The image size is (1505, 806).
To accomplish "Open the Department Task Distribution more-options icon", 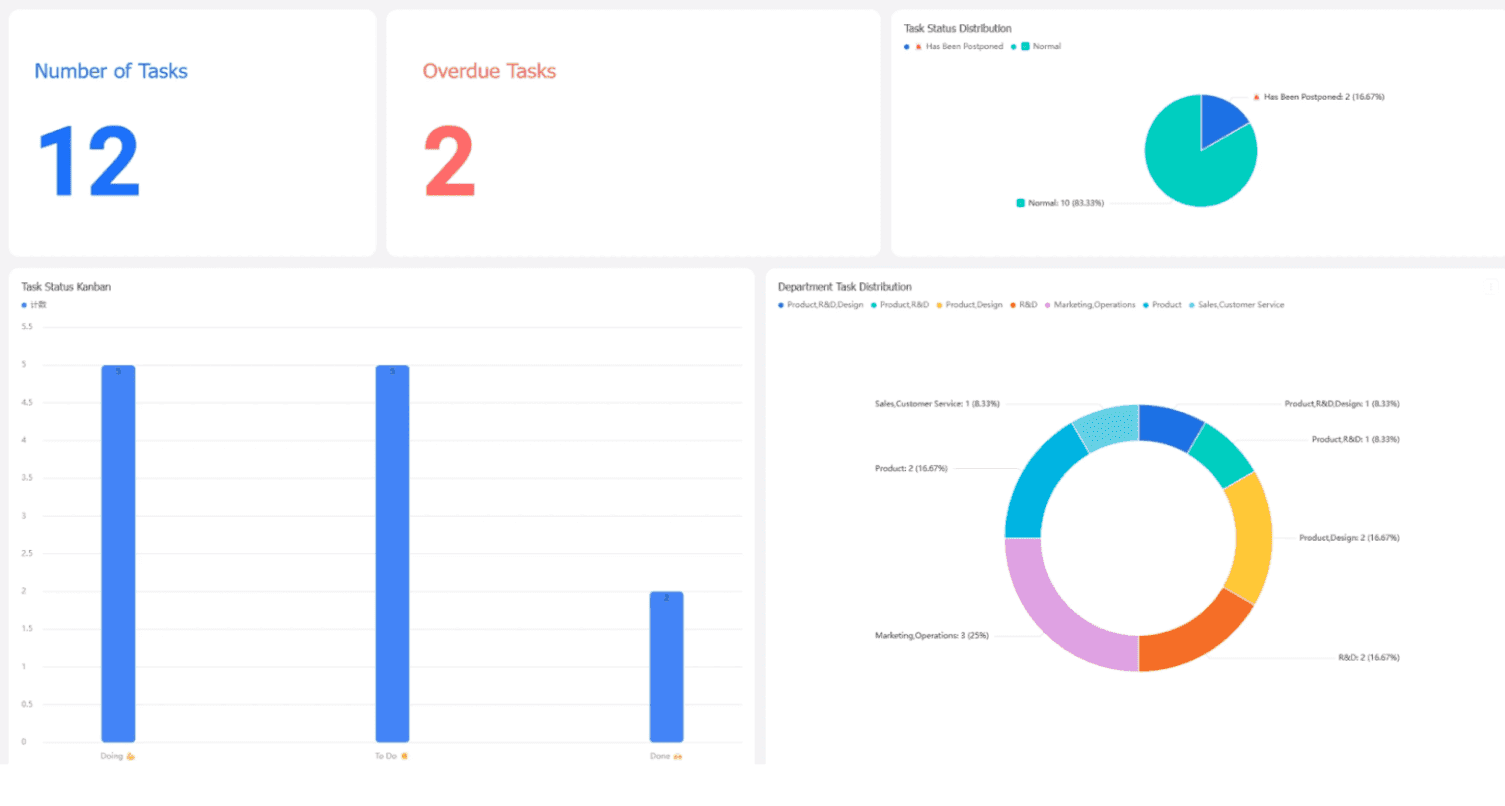I will click(x=1489, y=287).
